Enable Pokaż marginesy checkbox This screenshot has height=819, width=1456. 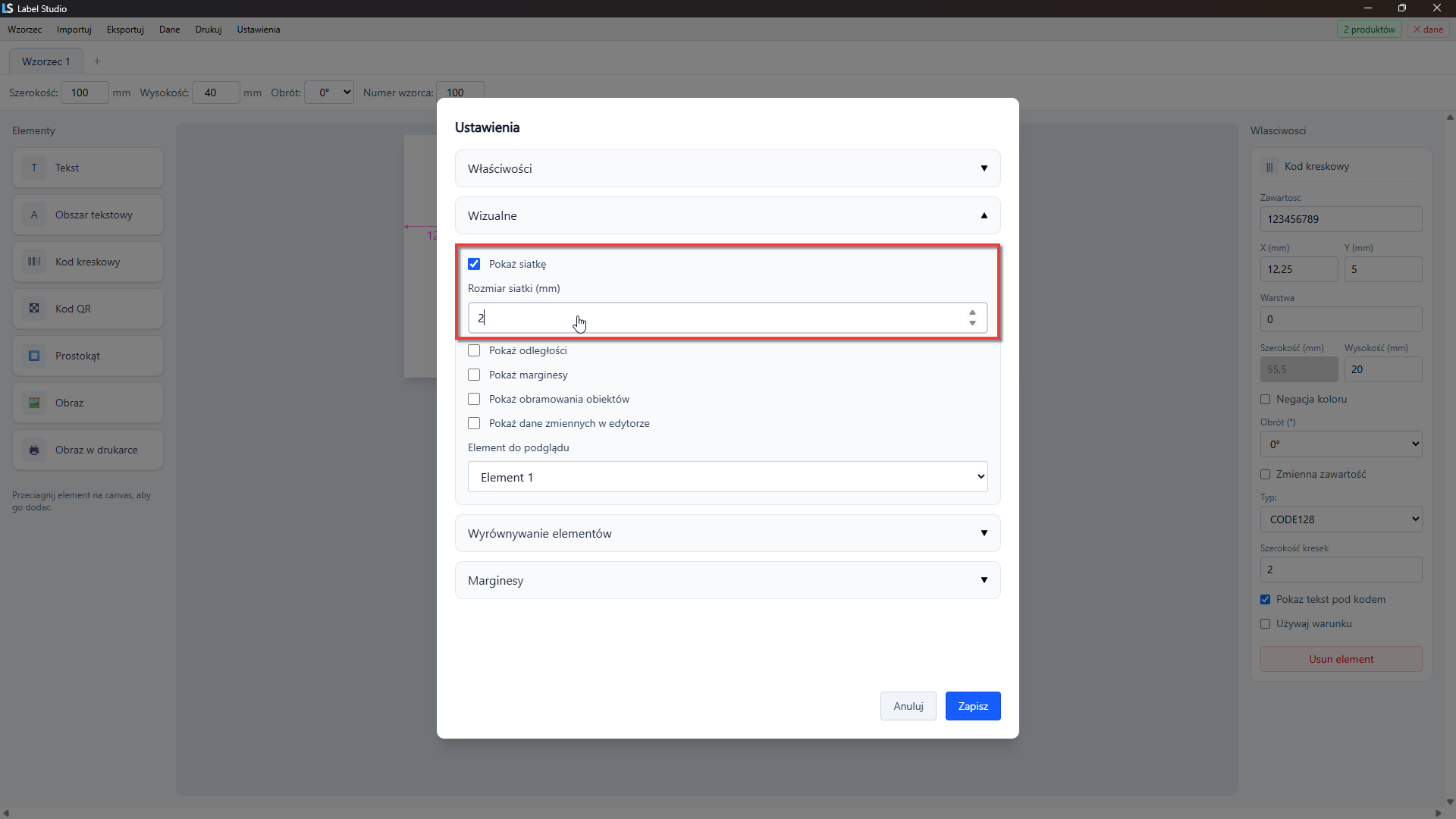pos(474,375)
